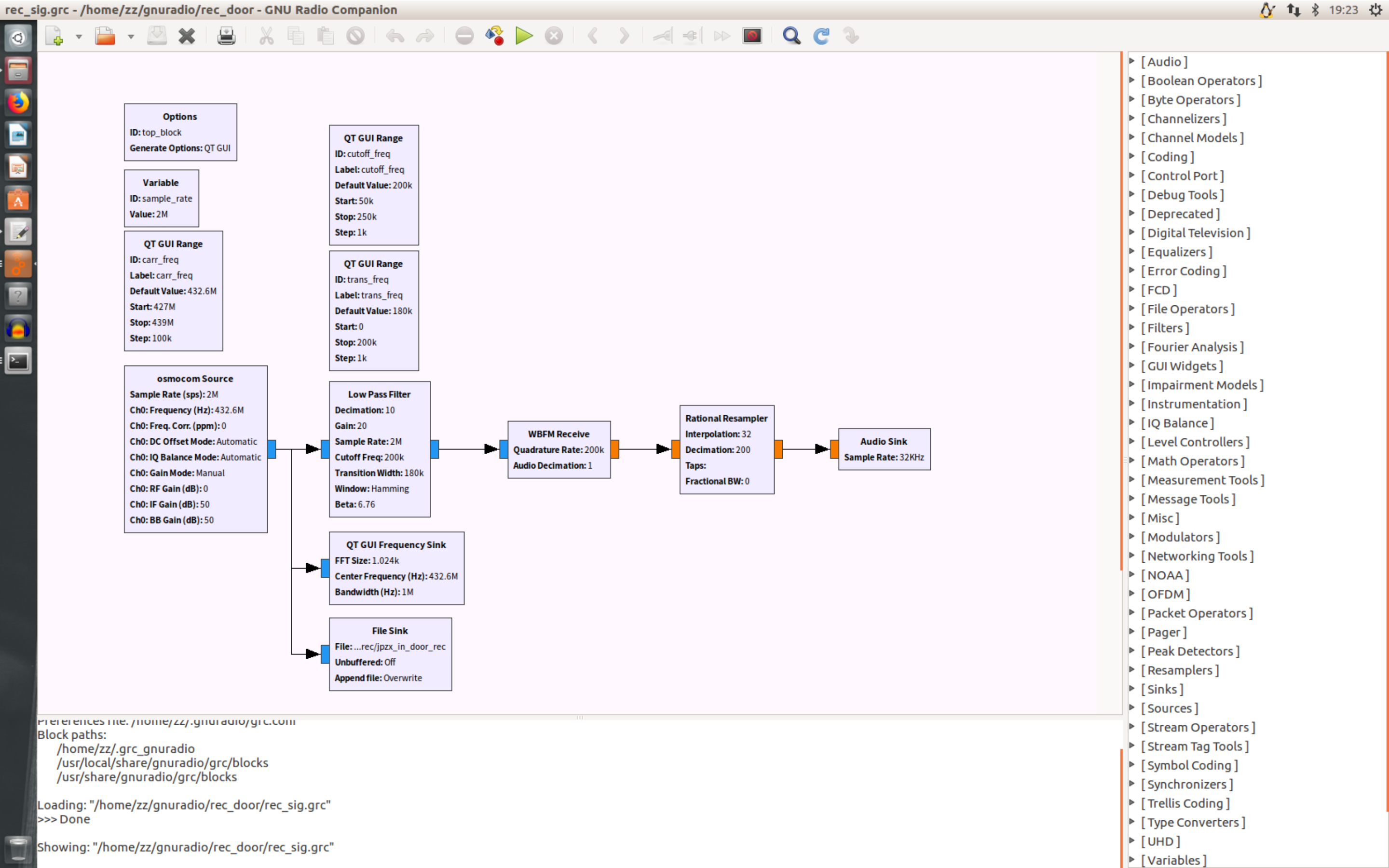Bypass the selected block icon
Viewport: 1389px width, 868px height.
coord(722,36)
